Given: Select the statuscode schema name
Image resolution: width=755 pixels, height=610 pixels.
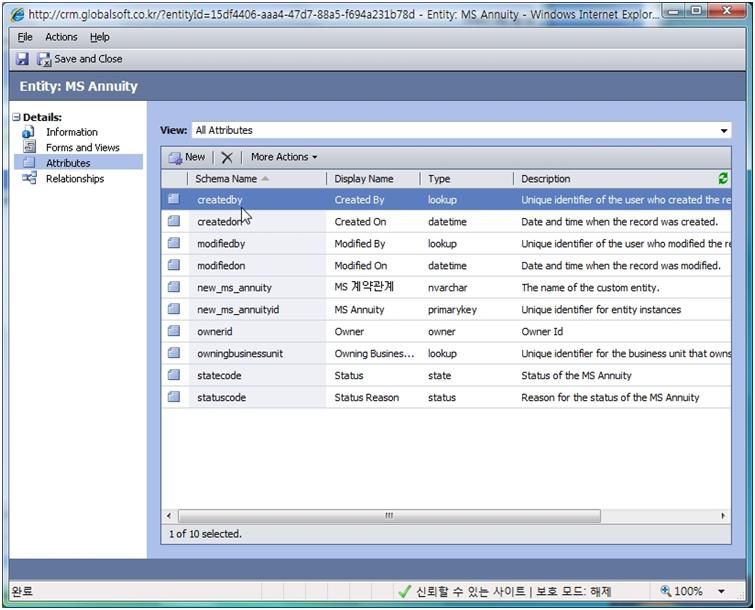Looking at the screenshot, I should tap(221, 398).
